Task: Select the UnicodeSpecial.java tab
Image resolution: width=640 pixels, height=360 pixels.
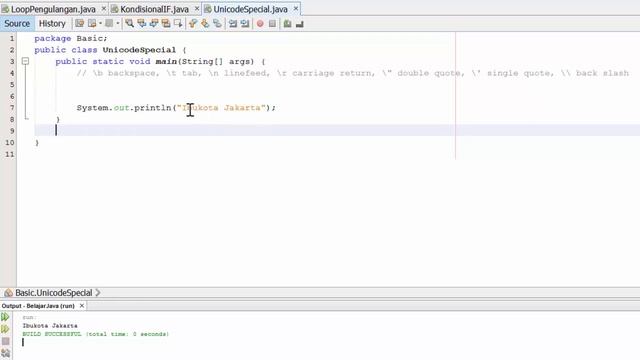Action: point(250,9)
